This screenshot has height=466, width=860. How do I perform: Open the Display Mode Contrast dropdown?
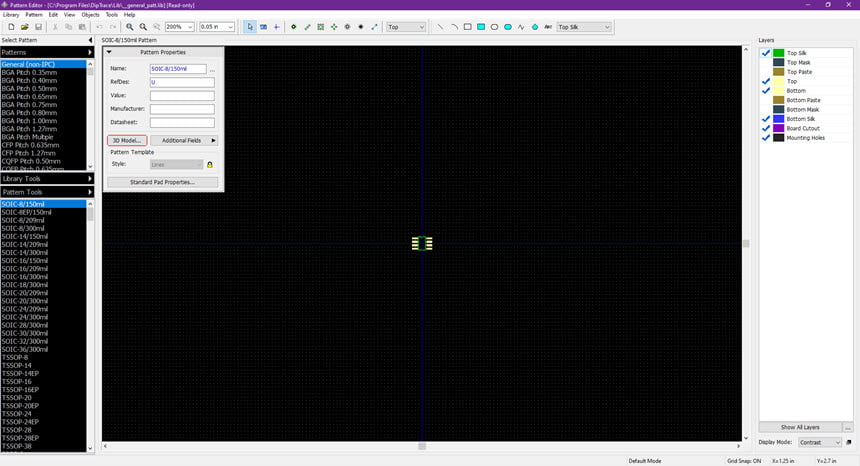point(837,442)
